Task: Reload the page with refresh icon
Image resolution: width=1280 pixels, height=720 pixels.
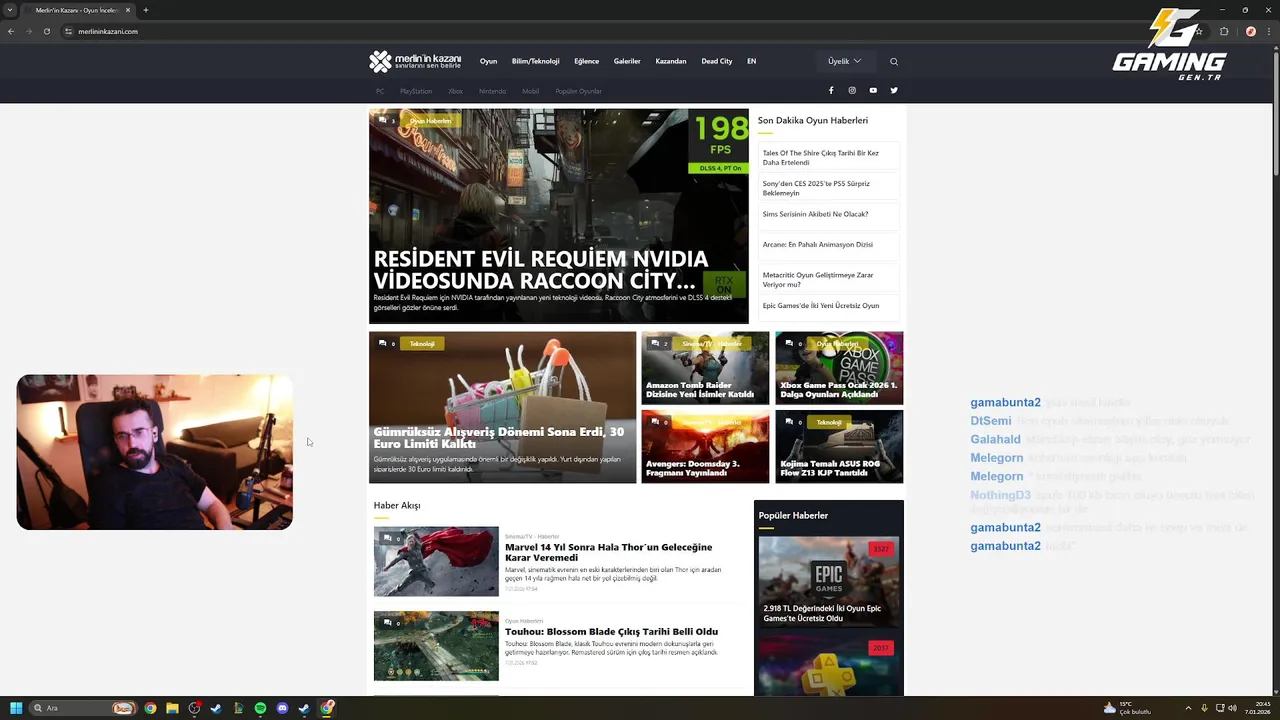Action: coord(46,31)
